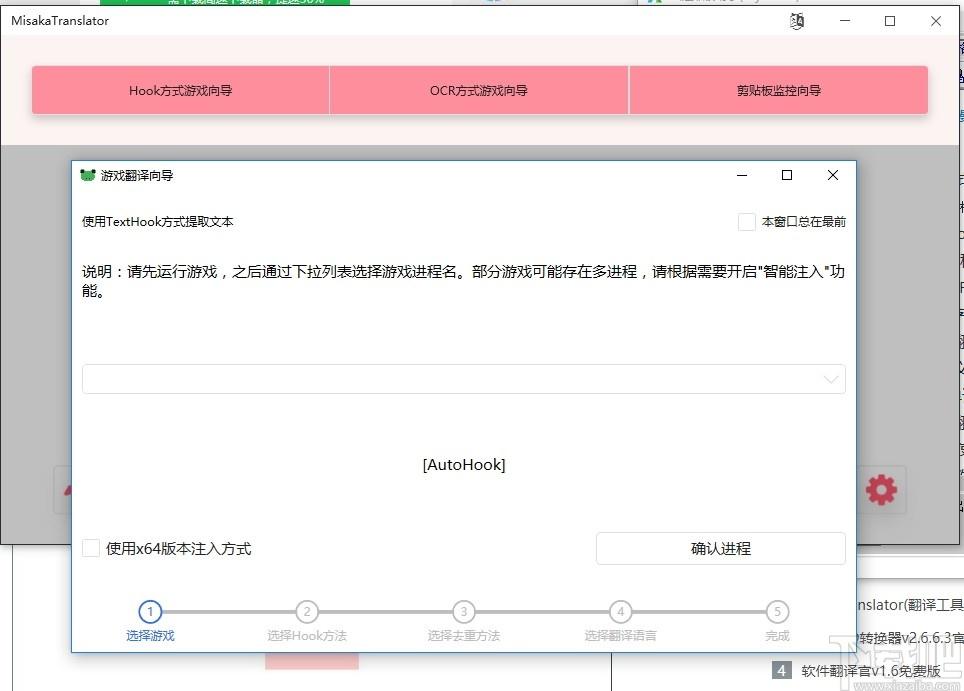Select step 5 完成 circle

tap(777, 612)
